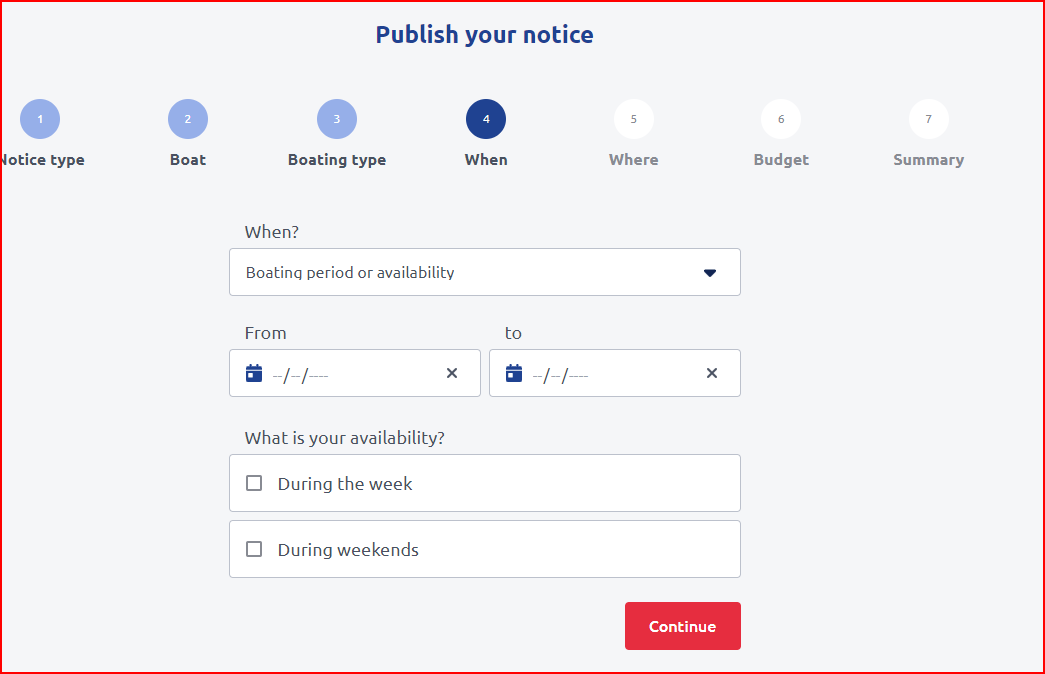Viewport: 1045px width, 674px height.
Task: Clear the 'to' date with X icon
Action: click(x=712, y=373)
